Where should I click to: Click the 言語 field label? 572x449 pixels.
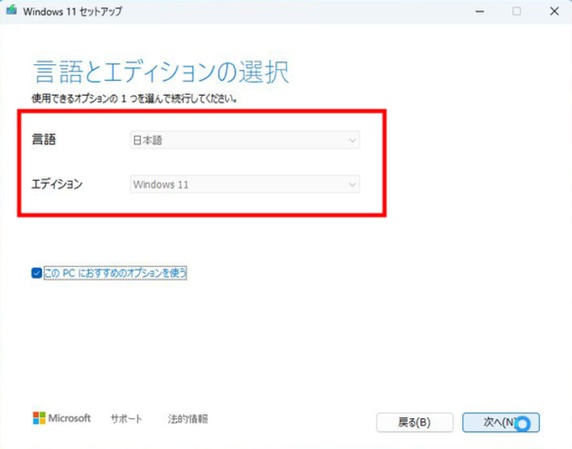[x=44, y=139]
